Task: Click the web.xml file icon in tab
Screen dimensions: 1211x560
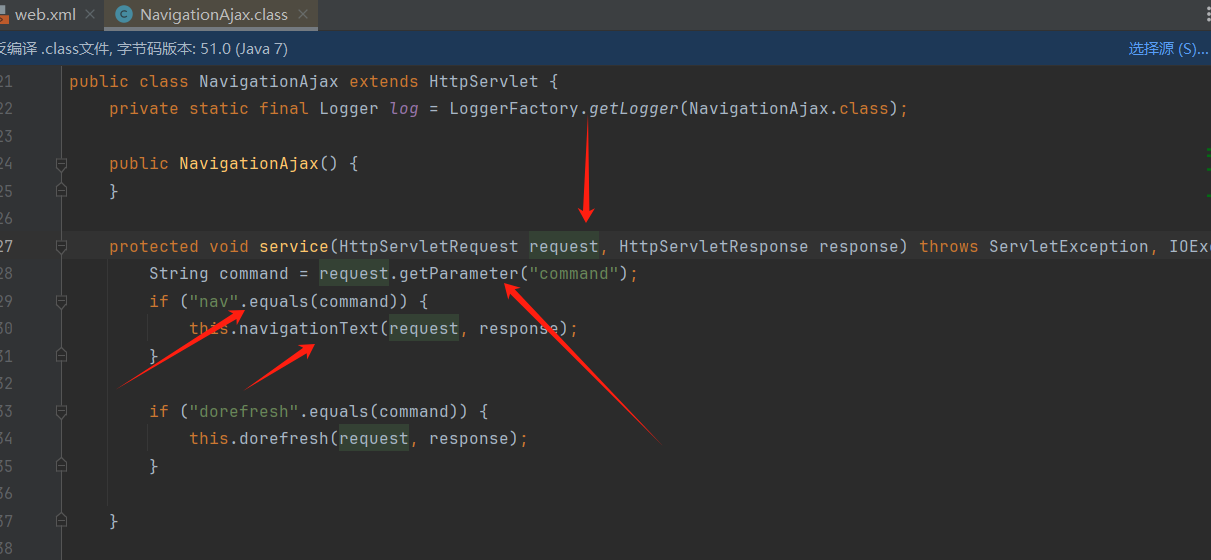Action: tap(3, 15)
